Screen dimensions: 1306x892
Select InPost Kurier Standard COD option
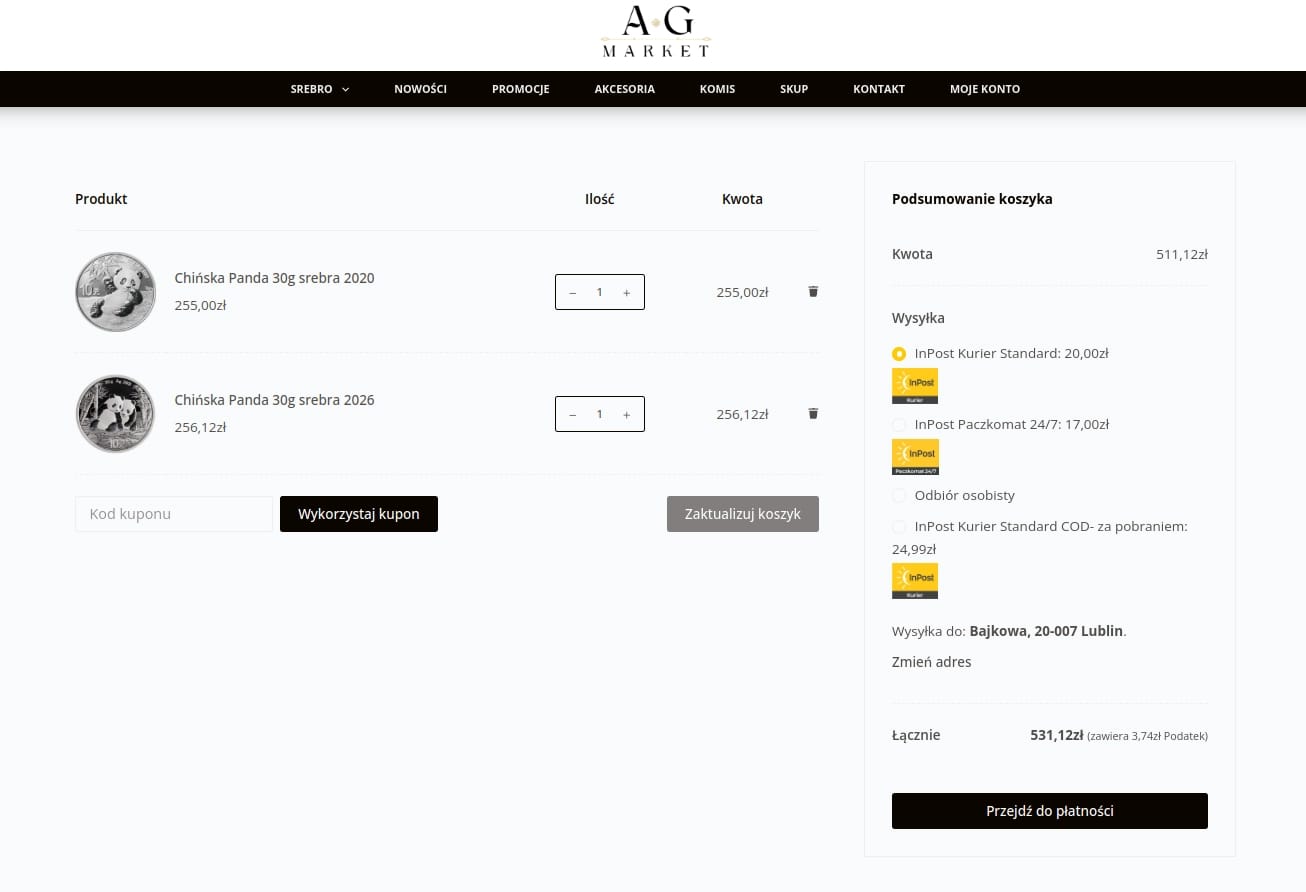coord(899,527)
